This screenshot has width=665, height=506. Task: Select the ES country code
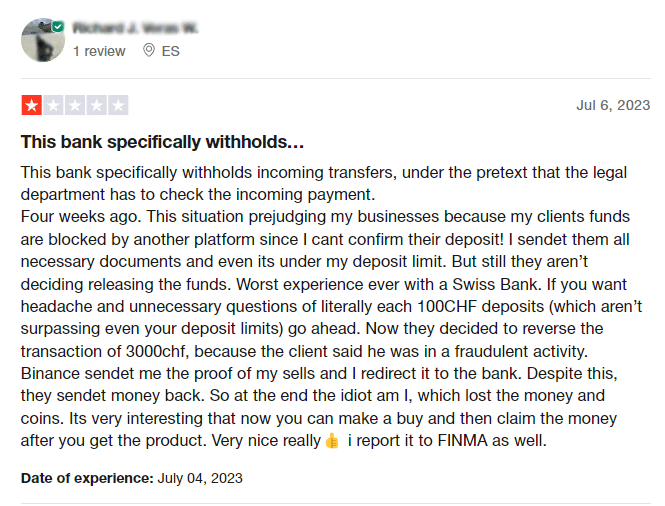click(x=170, y=51)
